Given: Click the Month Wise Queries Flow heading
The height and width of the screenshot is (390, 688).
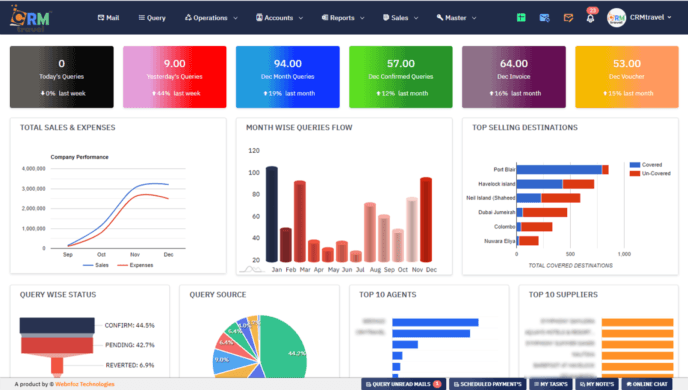Looking at the screenshot, I should coord(299,128).
